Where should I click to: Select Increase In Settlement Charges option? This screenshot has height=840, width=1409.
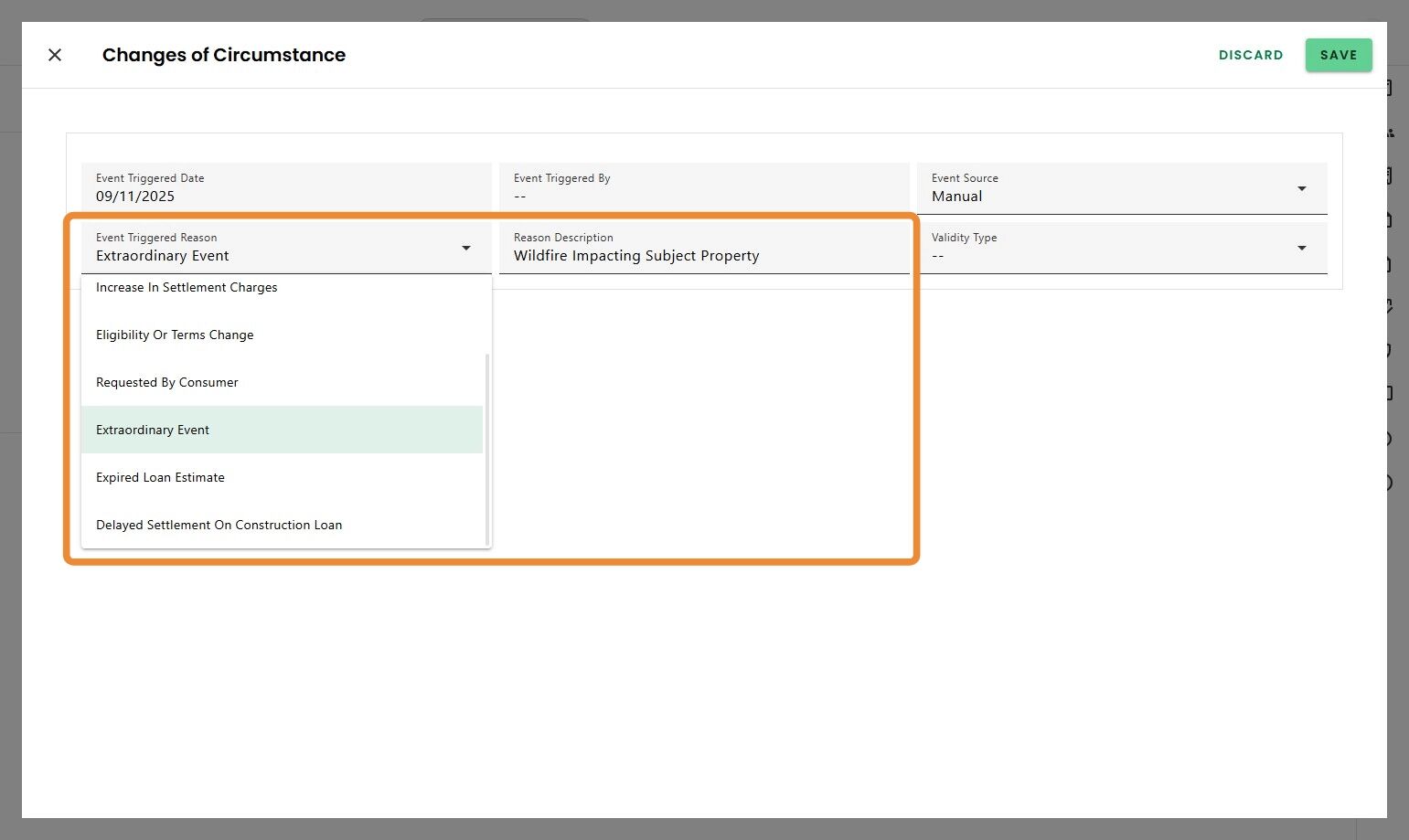187,288
